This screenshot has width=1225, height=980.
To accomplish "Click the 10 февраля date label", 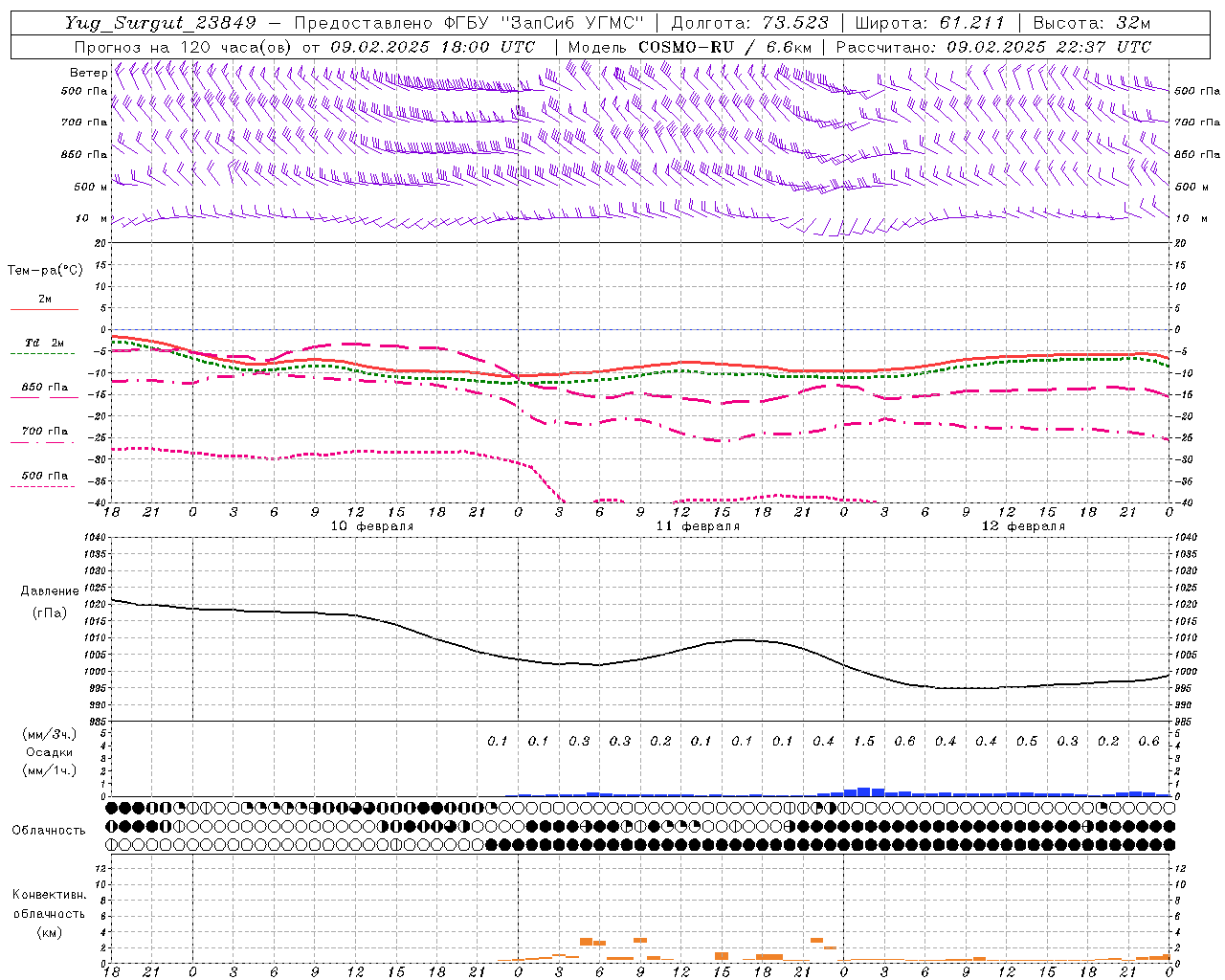I will pos(372,526).
